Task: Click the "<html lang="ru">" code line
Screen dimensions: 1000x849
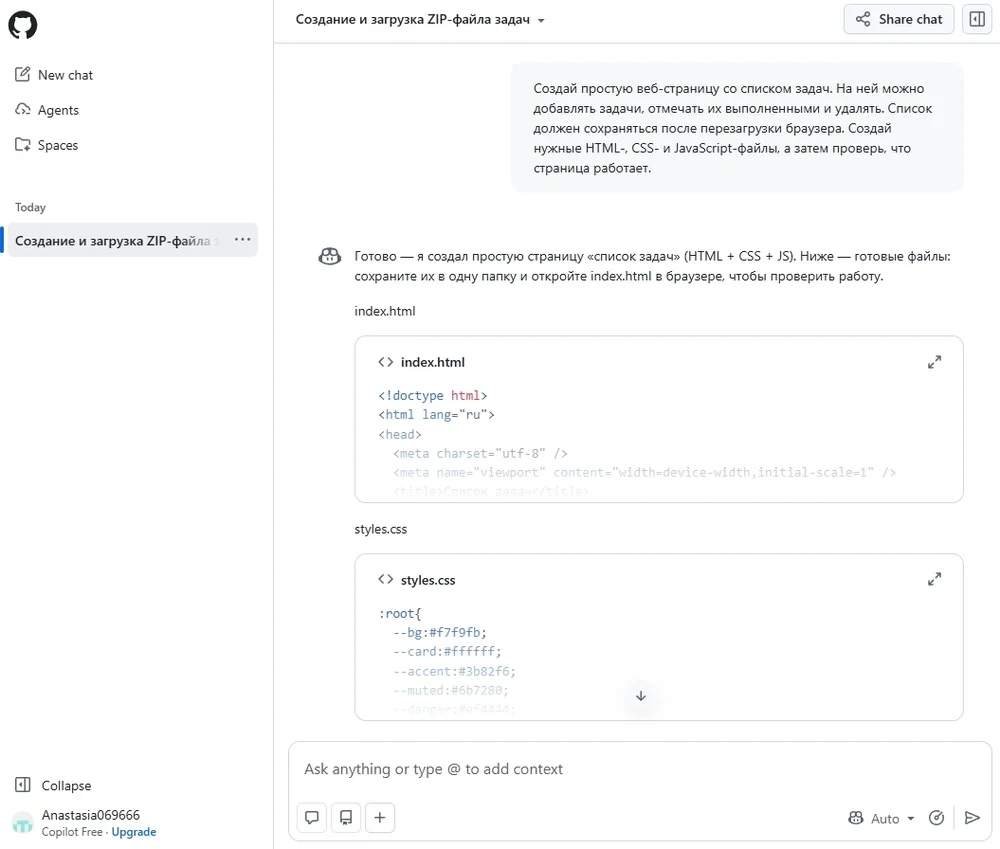Action: (x=436, y=415)
